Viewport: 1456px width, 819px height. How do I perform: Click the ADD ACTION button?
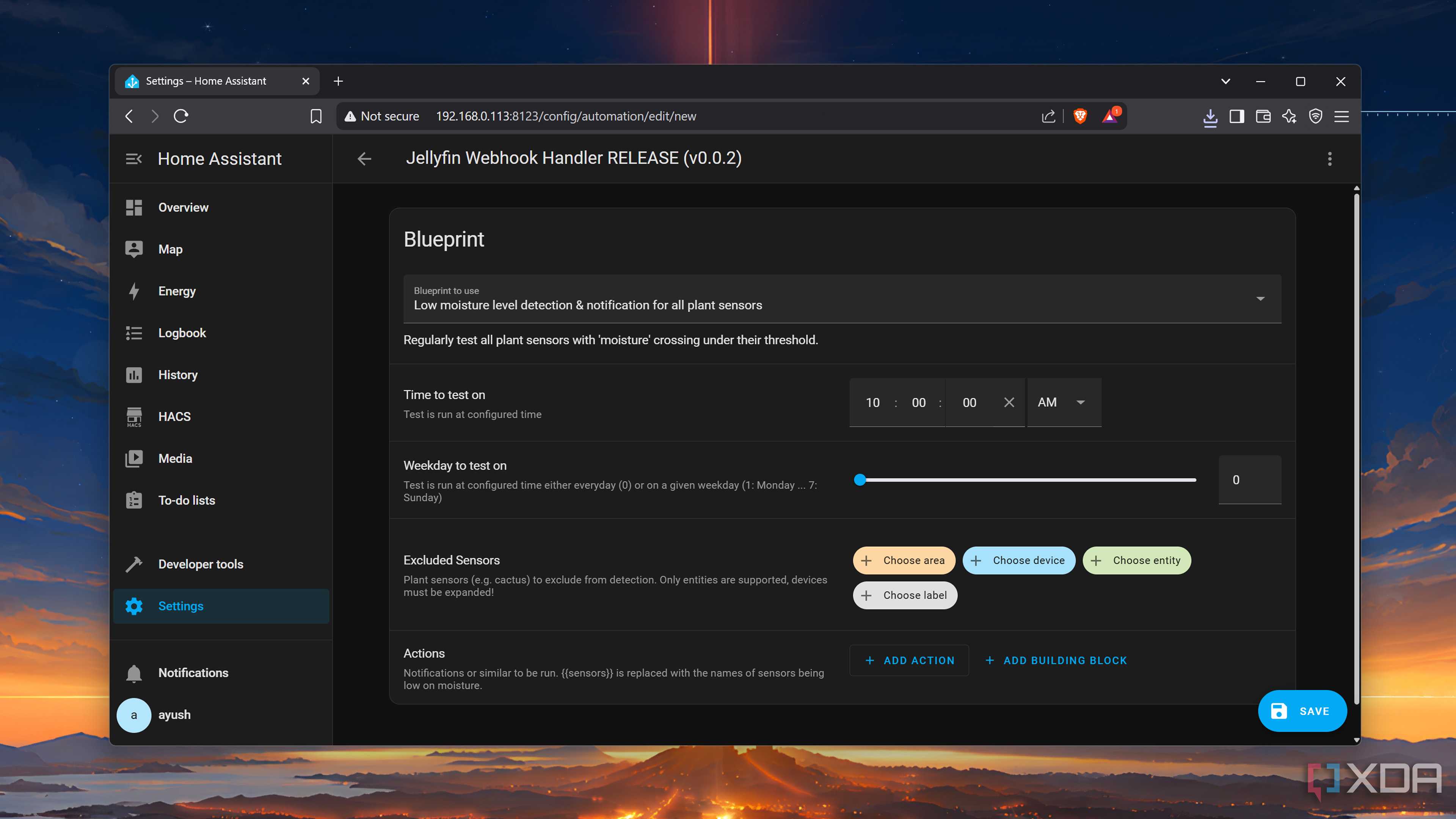point(909,660)
